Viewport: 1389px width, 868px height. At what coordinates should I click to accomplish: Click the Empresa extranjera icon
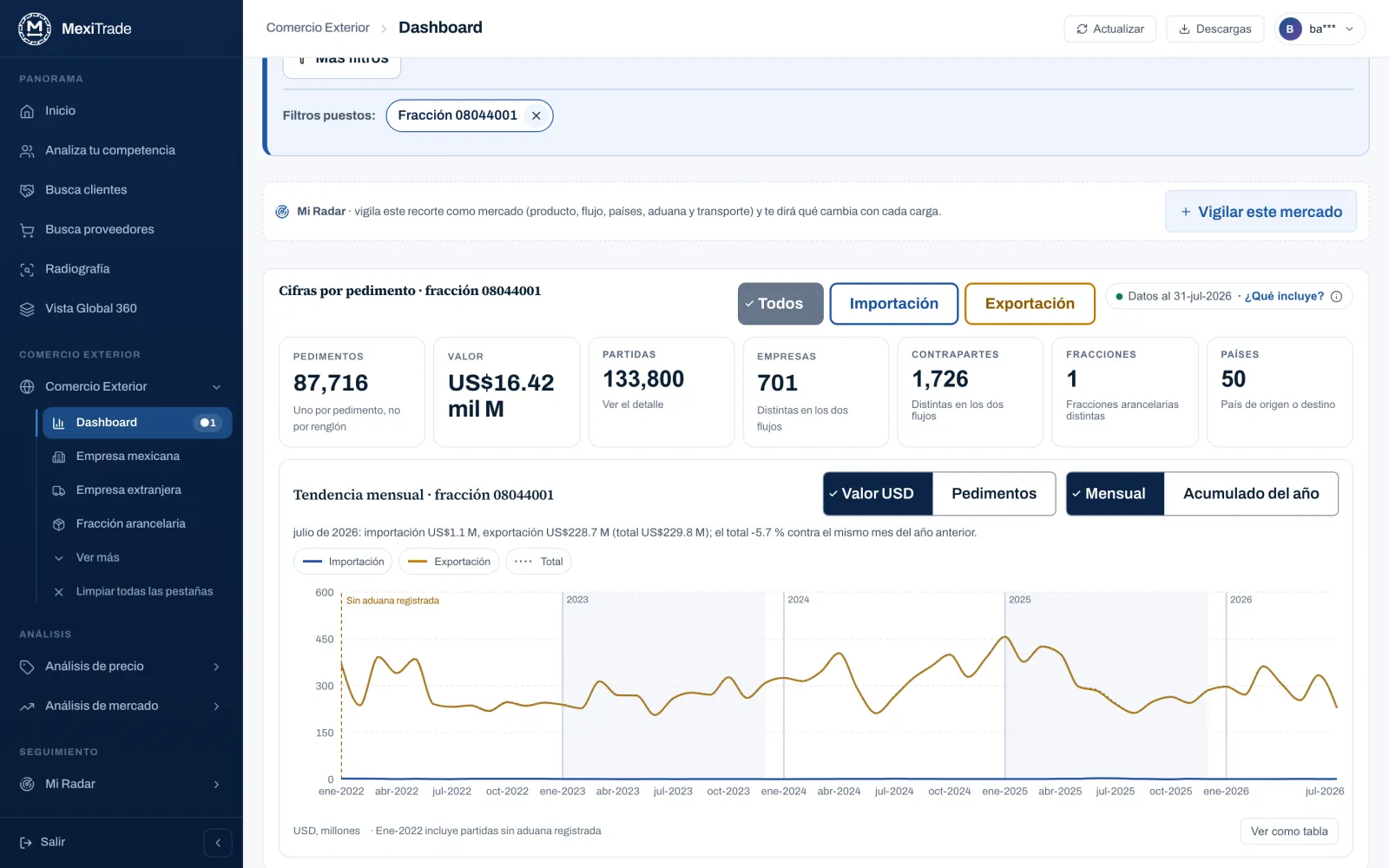point(59,490)
